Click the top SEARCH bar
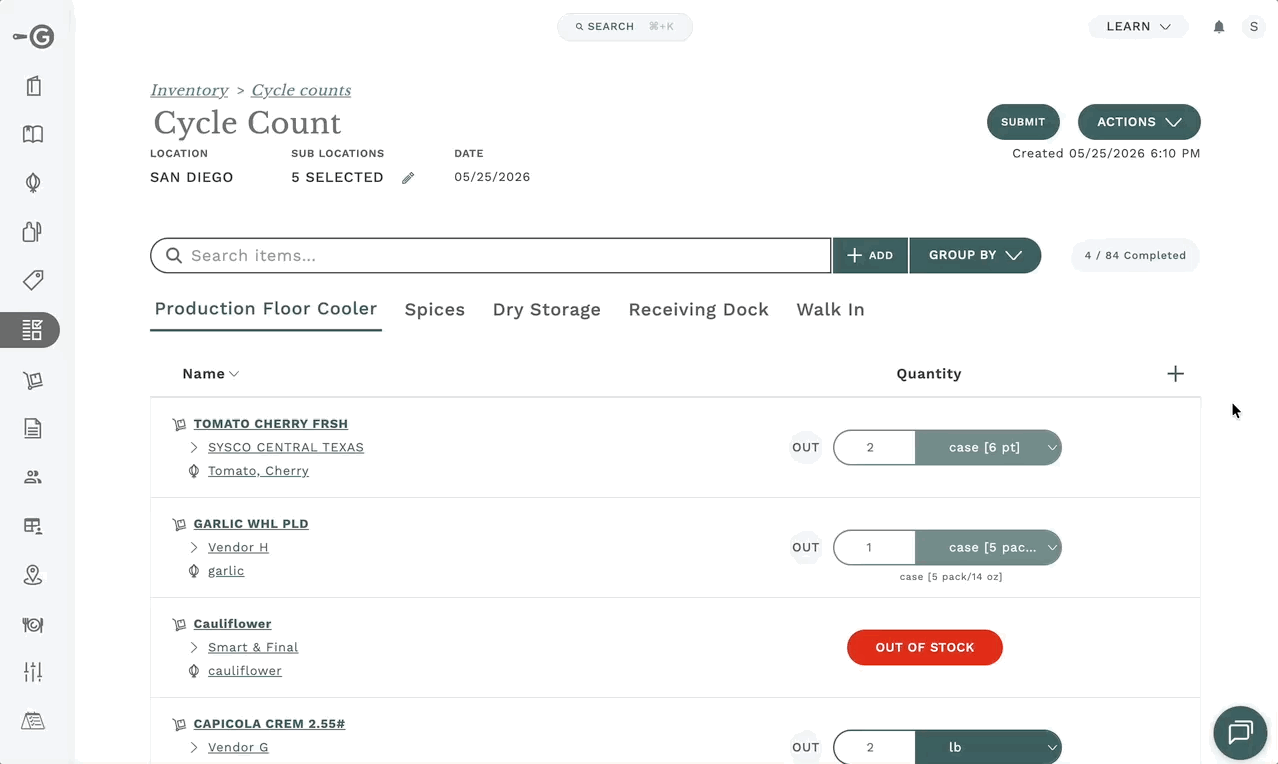1278x764 pixels. (x=625, y=27)
